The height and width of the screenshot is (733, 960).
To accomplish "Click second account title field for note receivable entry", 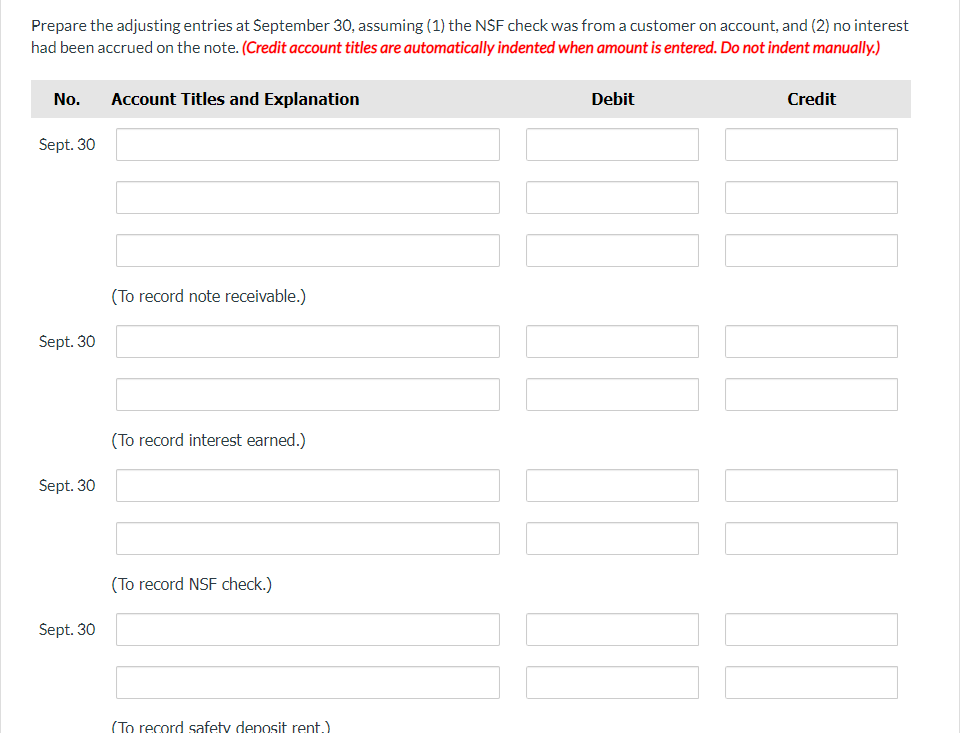I will coord(307,198).
